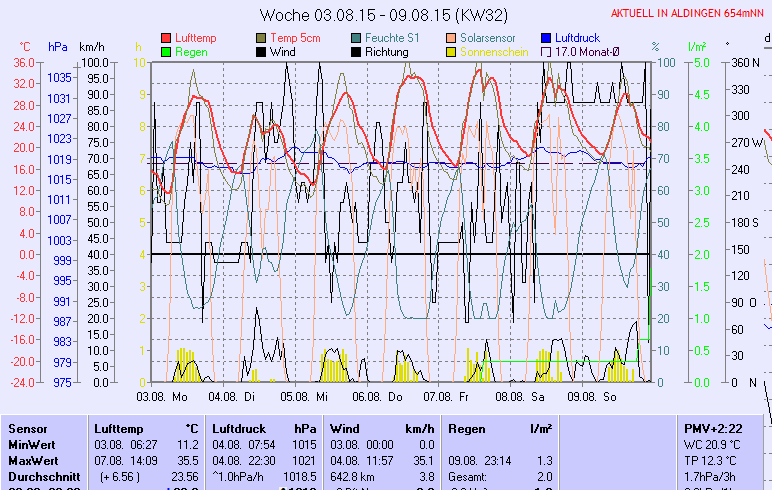Select the Wind column header in table

tap(344, 428)
